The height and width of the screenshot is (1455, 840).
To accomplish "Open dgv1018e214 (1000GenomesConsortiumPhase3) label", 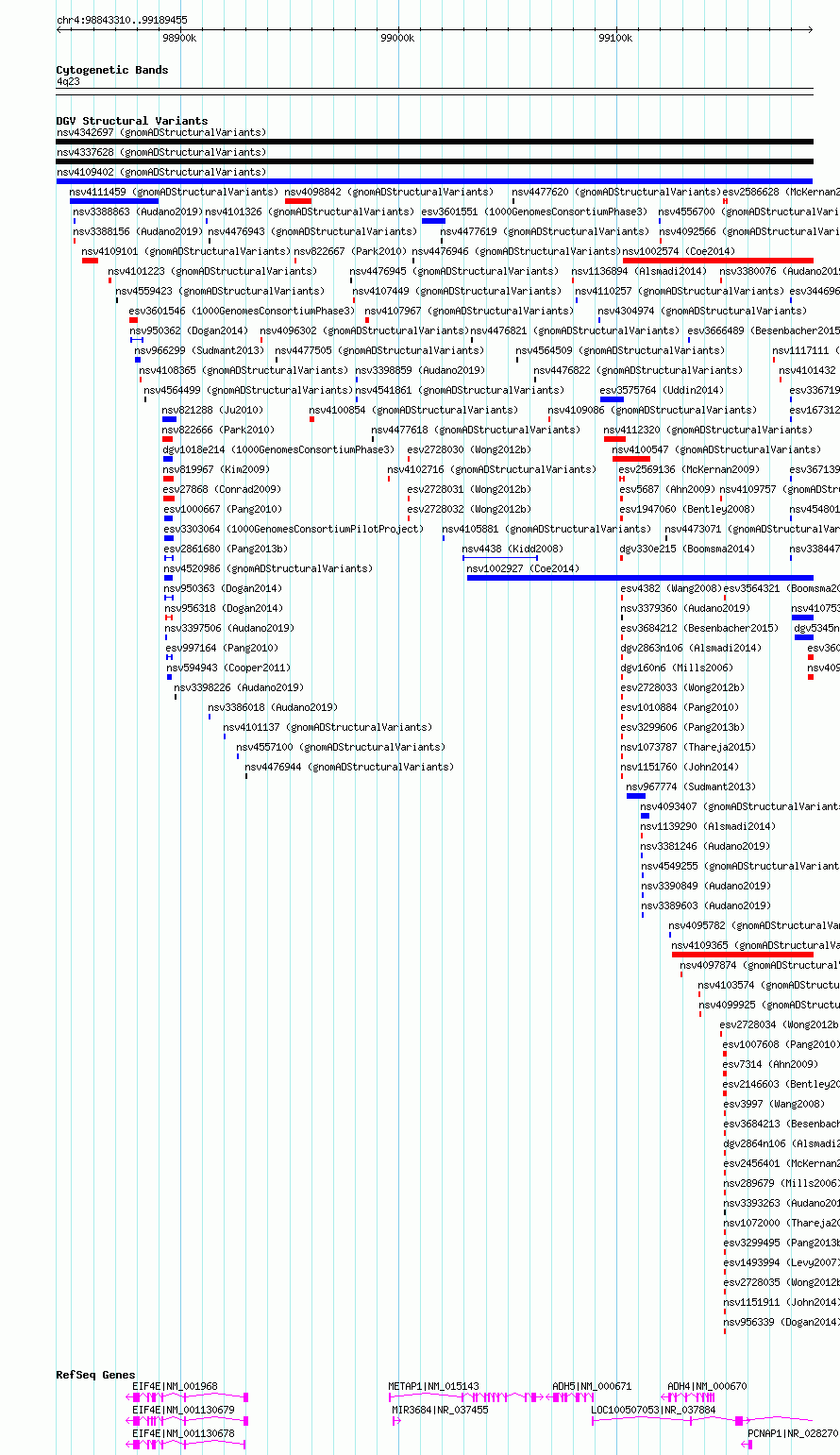I will pos(278,449).
